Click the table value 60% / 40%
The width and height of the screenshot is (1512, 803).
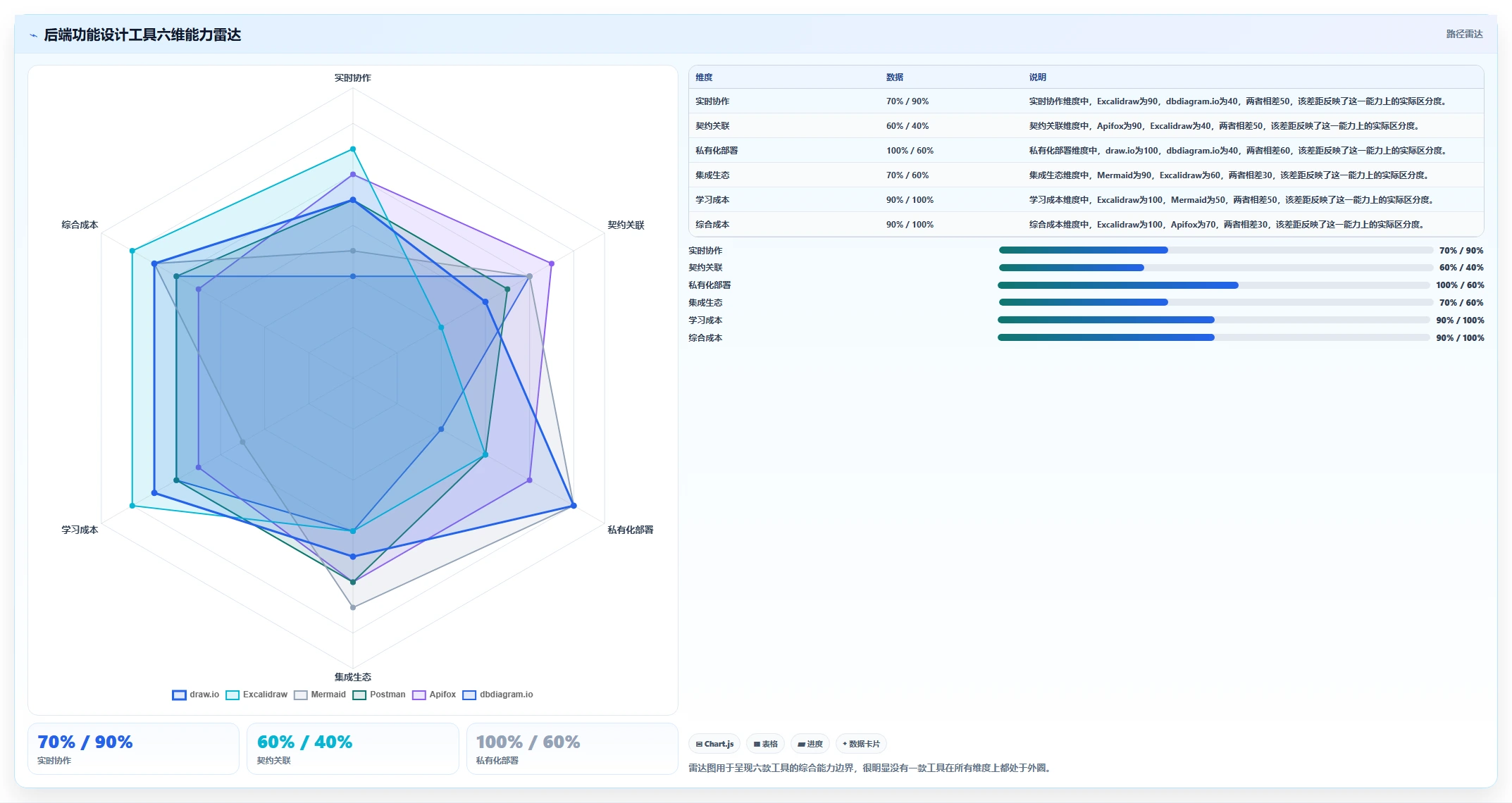pos(907,126)
